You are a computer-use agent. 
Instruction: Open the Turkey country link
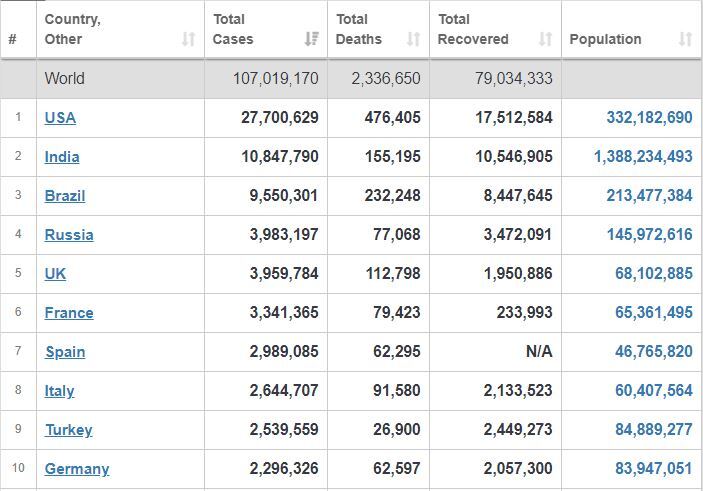[69, 430]
